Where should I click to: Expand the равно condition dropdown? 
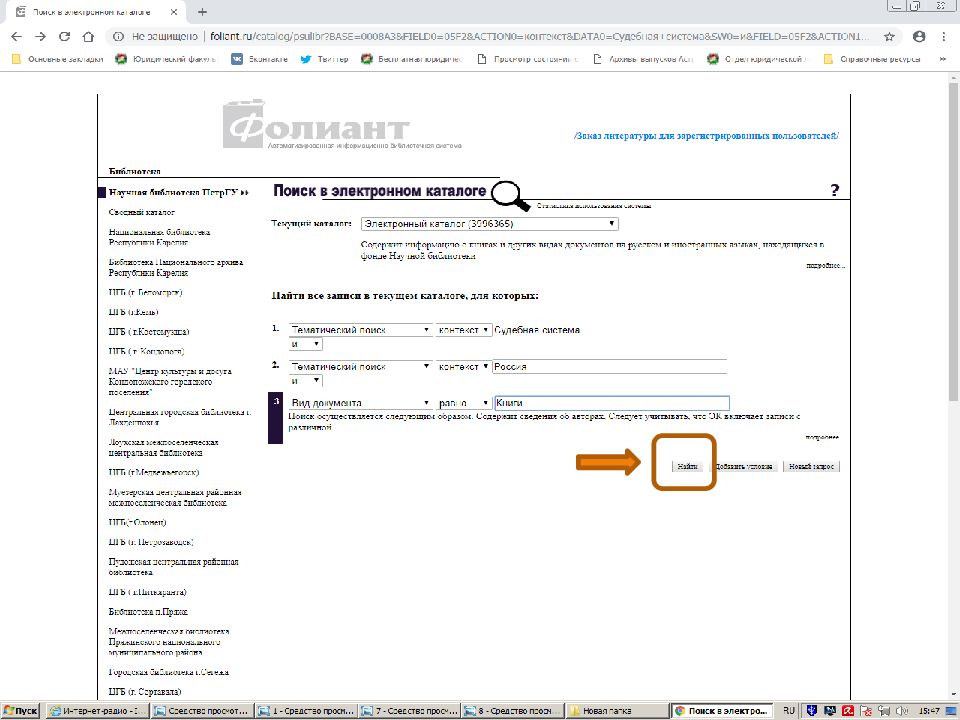pyautogui.click(x=463, y=403)
